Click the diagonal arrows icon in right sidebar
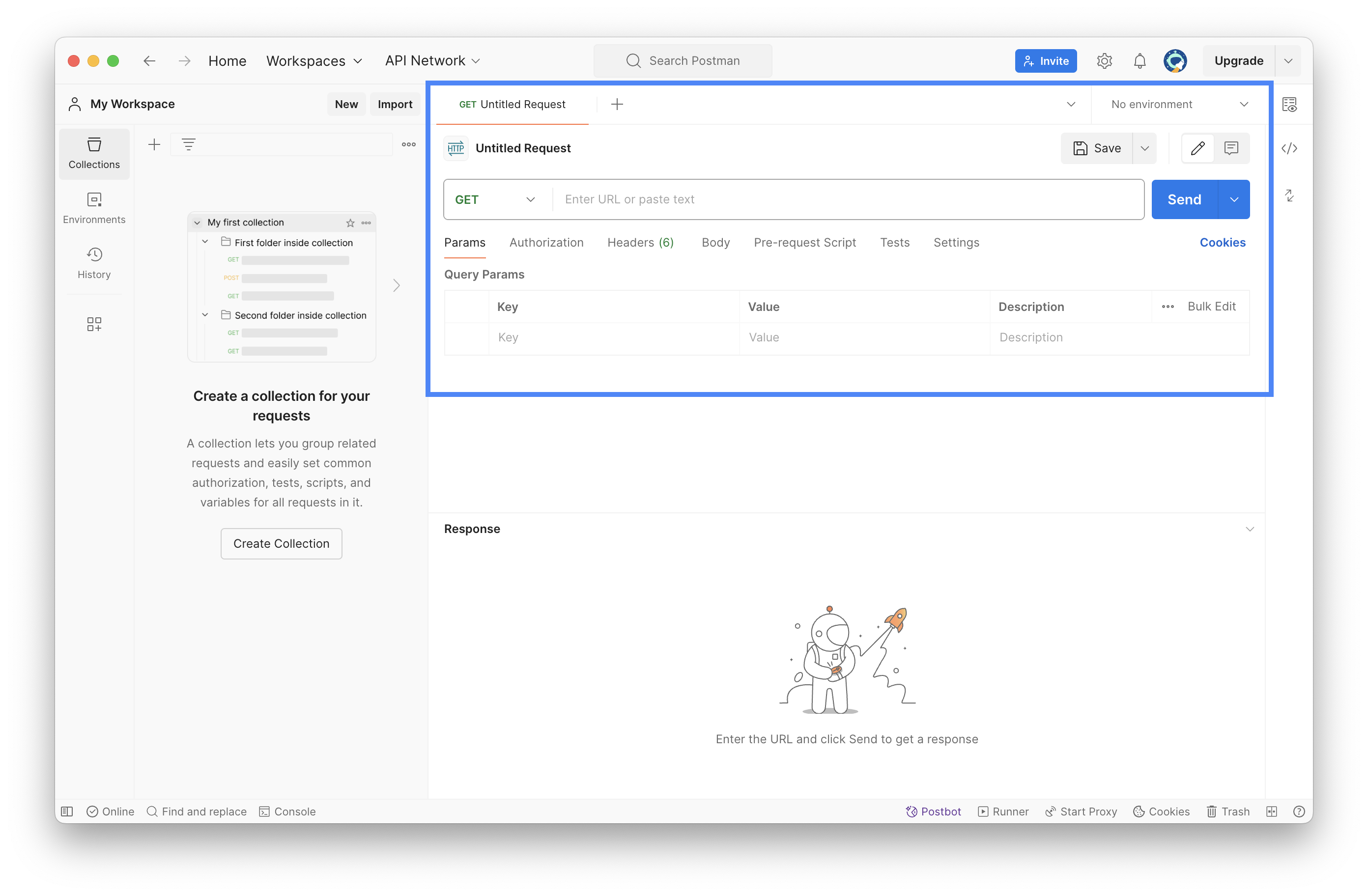The height and width of the screenshot is (896, 1368). tap(1289, 196)
